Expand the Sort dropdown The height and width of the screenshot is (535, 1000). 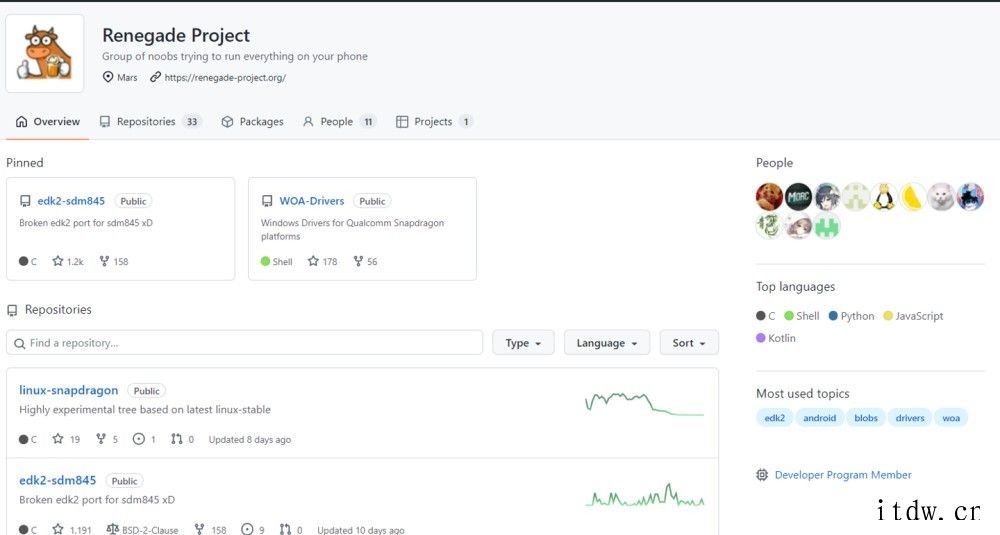click(689, 342)
